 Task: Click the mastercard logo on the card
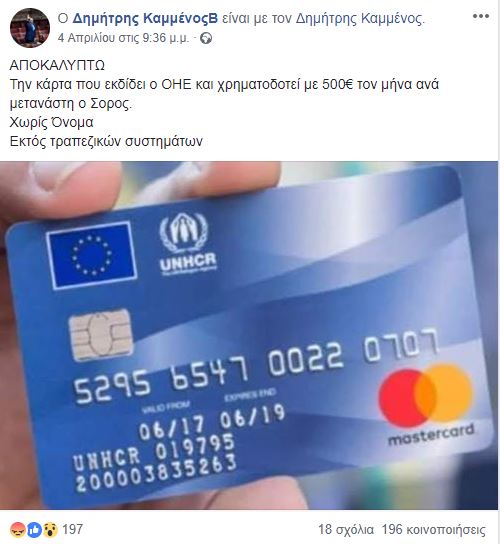(x=428, y=405)
